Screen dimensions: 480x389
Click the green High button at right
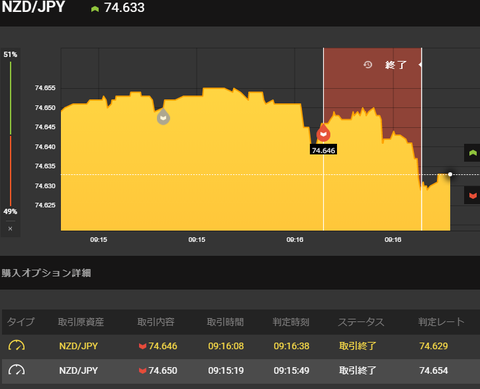pyautogui.click(x=472, y=153)
